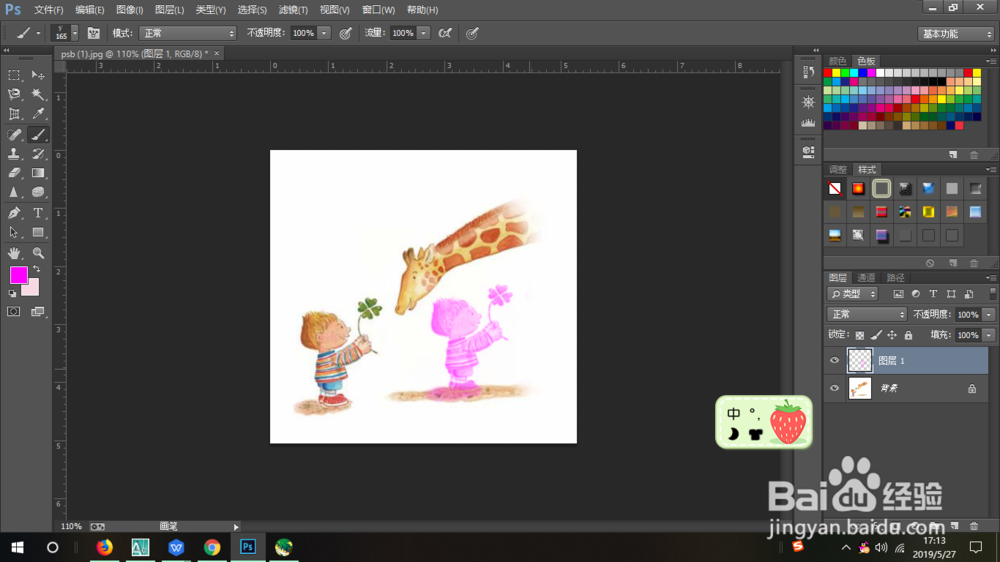Close the psb (1).jpg document tab
The width and height of the screenshot is (1000, 562).
(216, 54)
